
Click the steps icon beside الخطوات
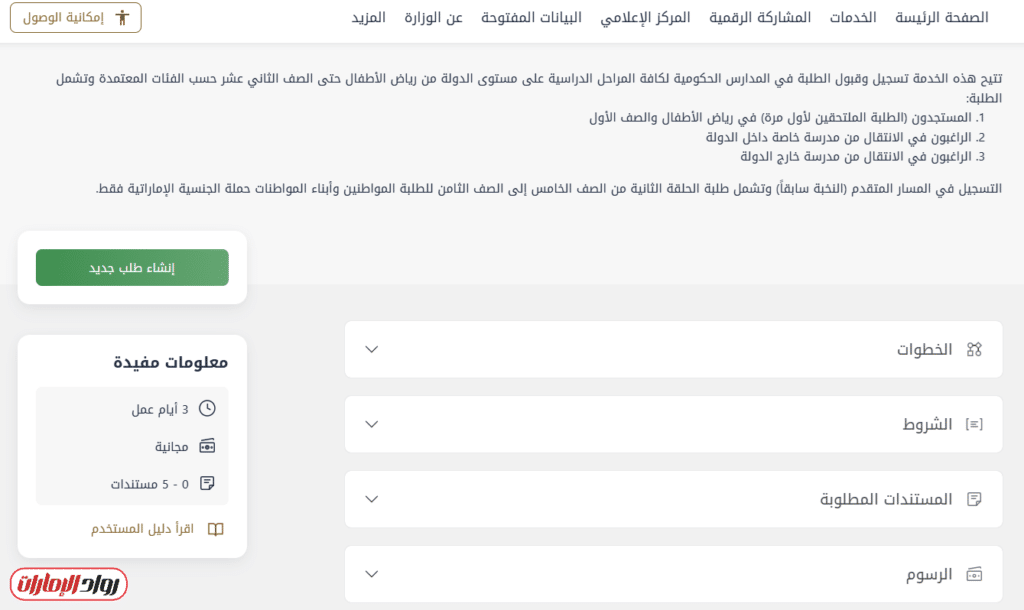click(x=974, y=349)
